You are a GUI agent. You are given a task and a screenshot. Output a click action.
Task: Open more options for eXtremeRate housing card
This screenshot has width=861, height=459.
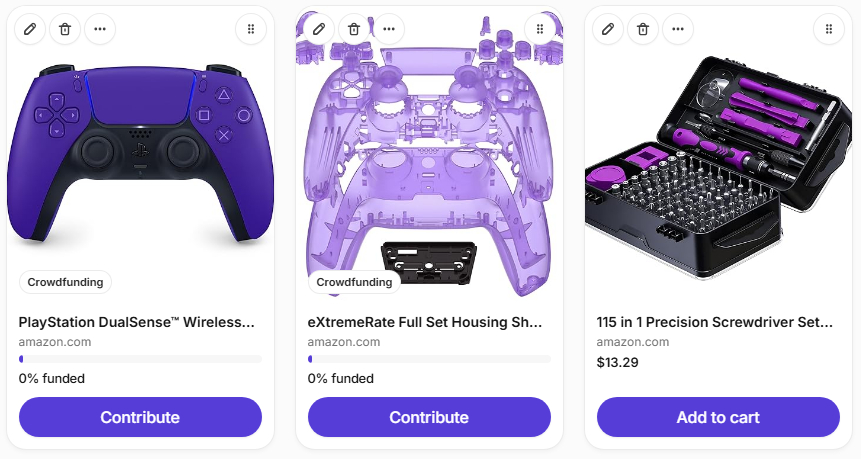389,29
